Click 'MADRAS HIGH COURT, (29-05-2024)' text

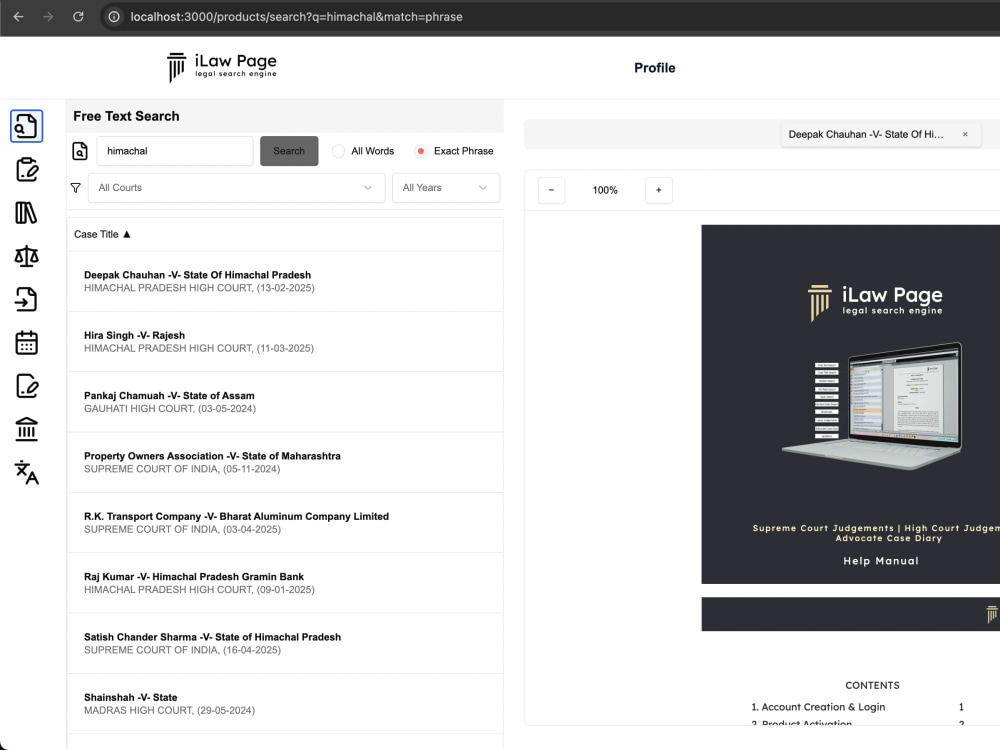pyautogui.click(x=169, y=710)
